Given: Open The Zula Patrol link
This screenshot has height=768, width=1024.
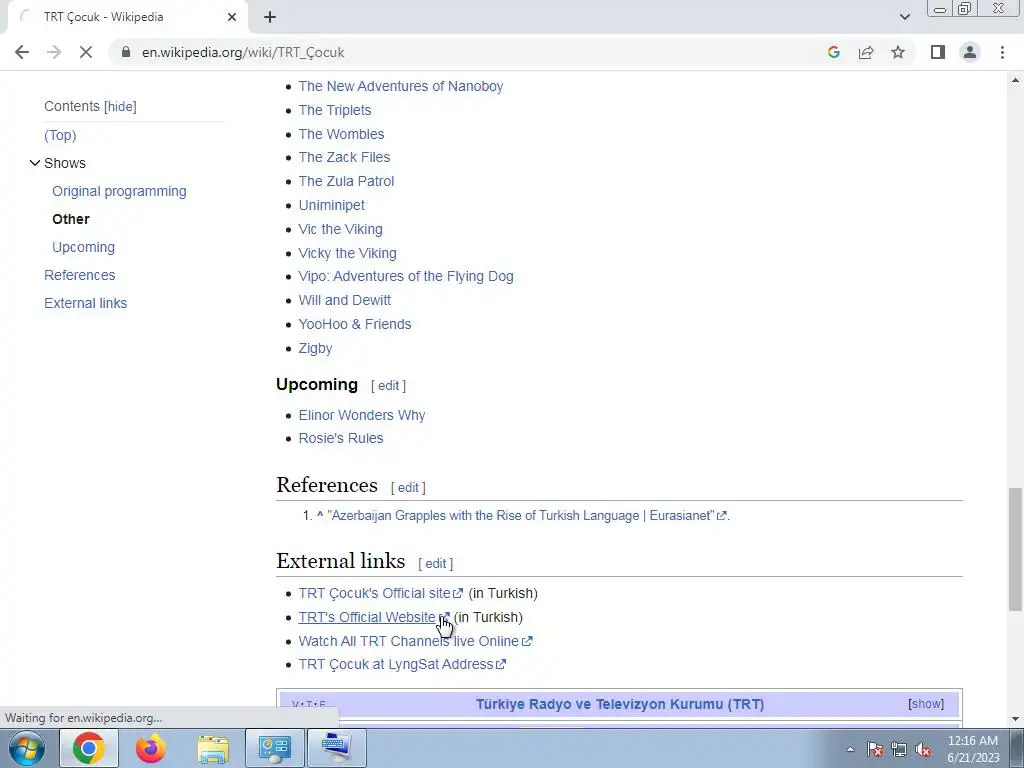Looking at the screenshot, I should coord(346,182).
